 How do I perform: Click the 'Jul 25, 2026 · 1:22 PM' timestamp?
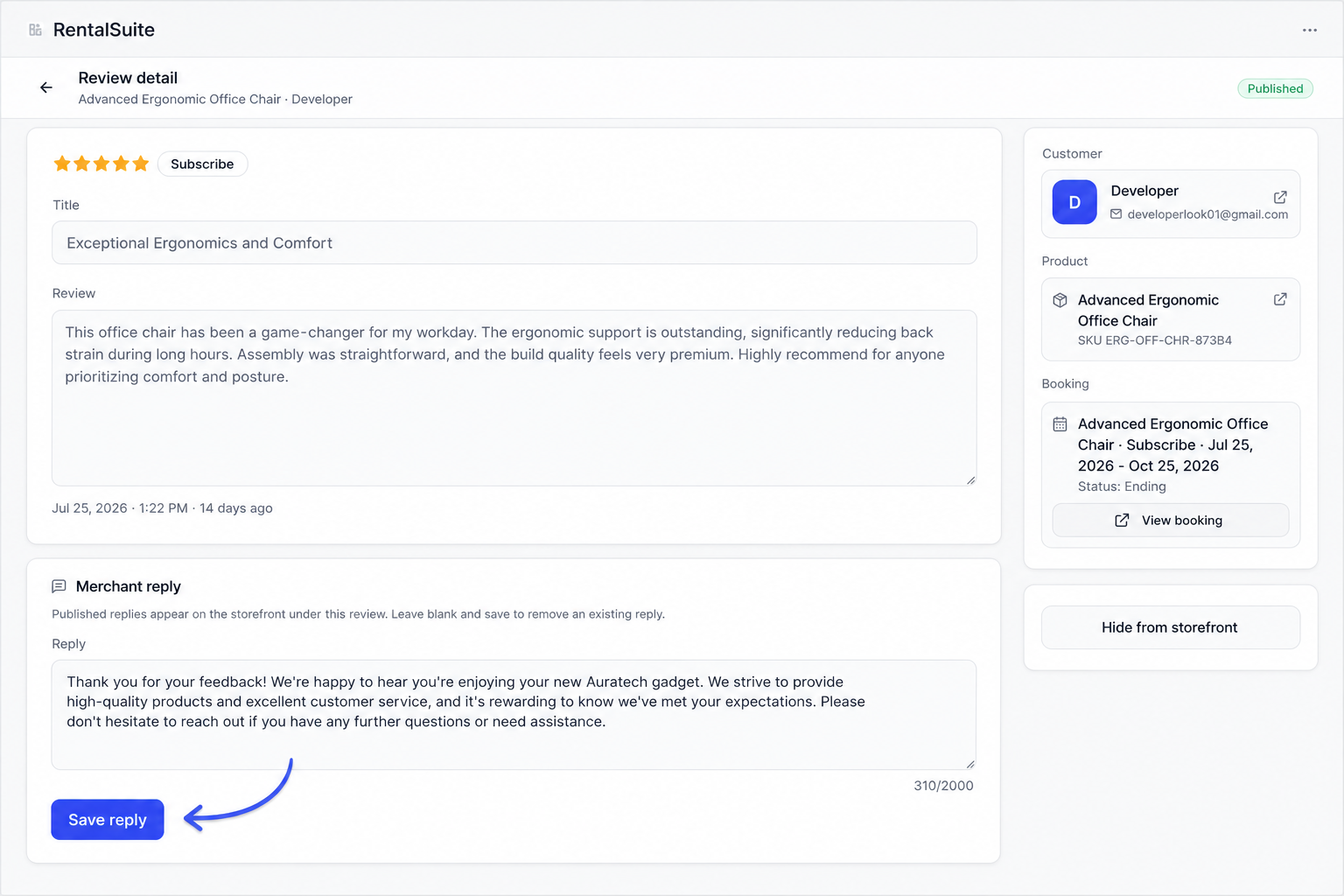tap(120, 508)
